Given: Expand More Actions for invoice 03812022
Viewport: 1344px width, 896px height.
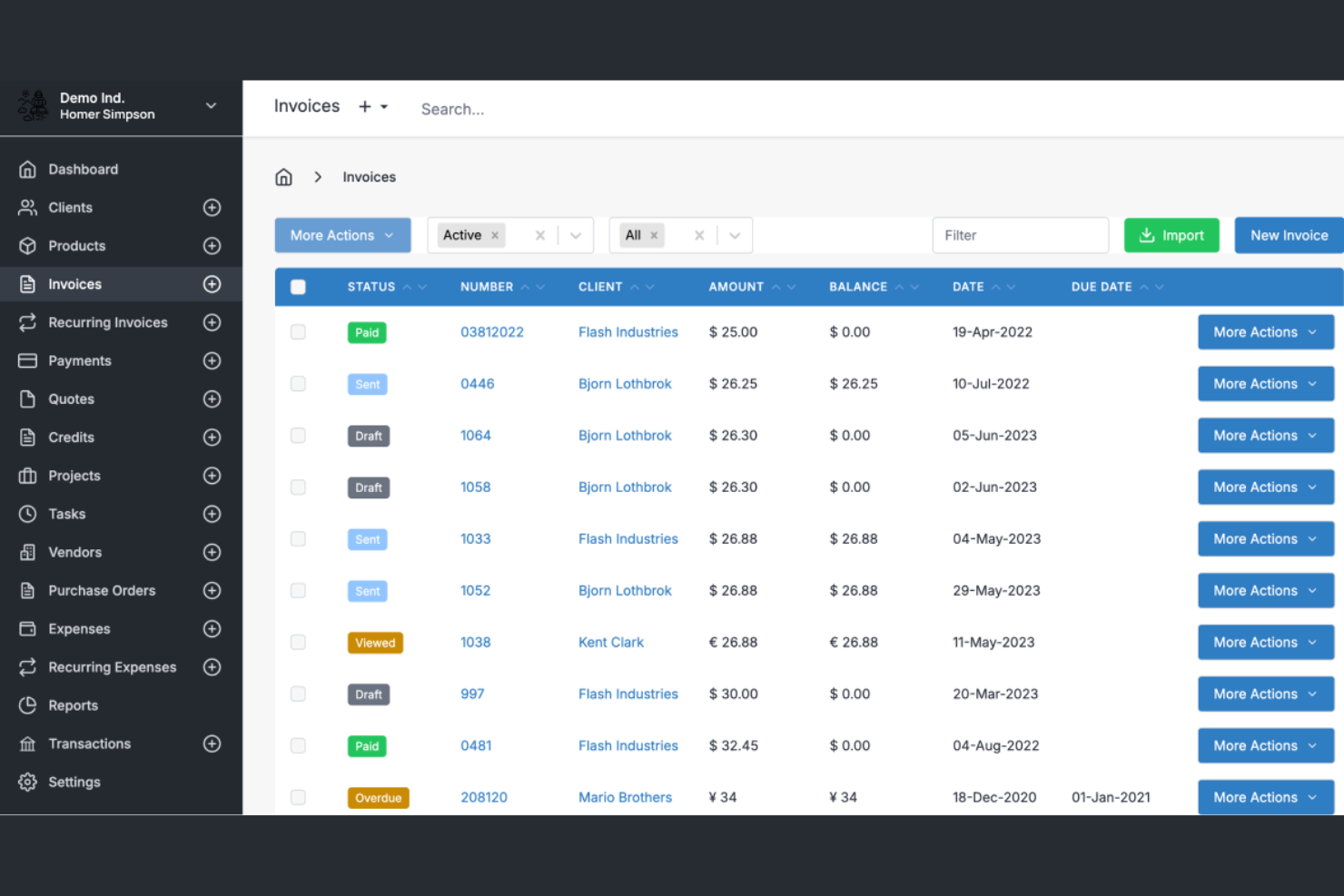Looking at the screenshot, I should 1265,331.
